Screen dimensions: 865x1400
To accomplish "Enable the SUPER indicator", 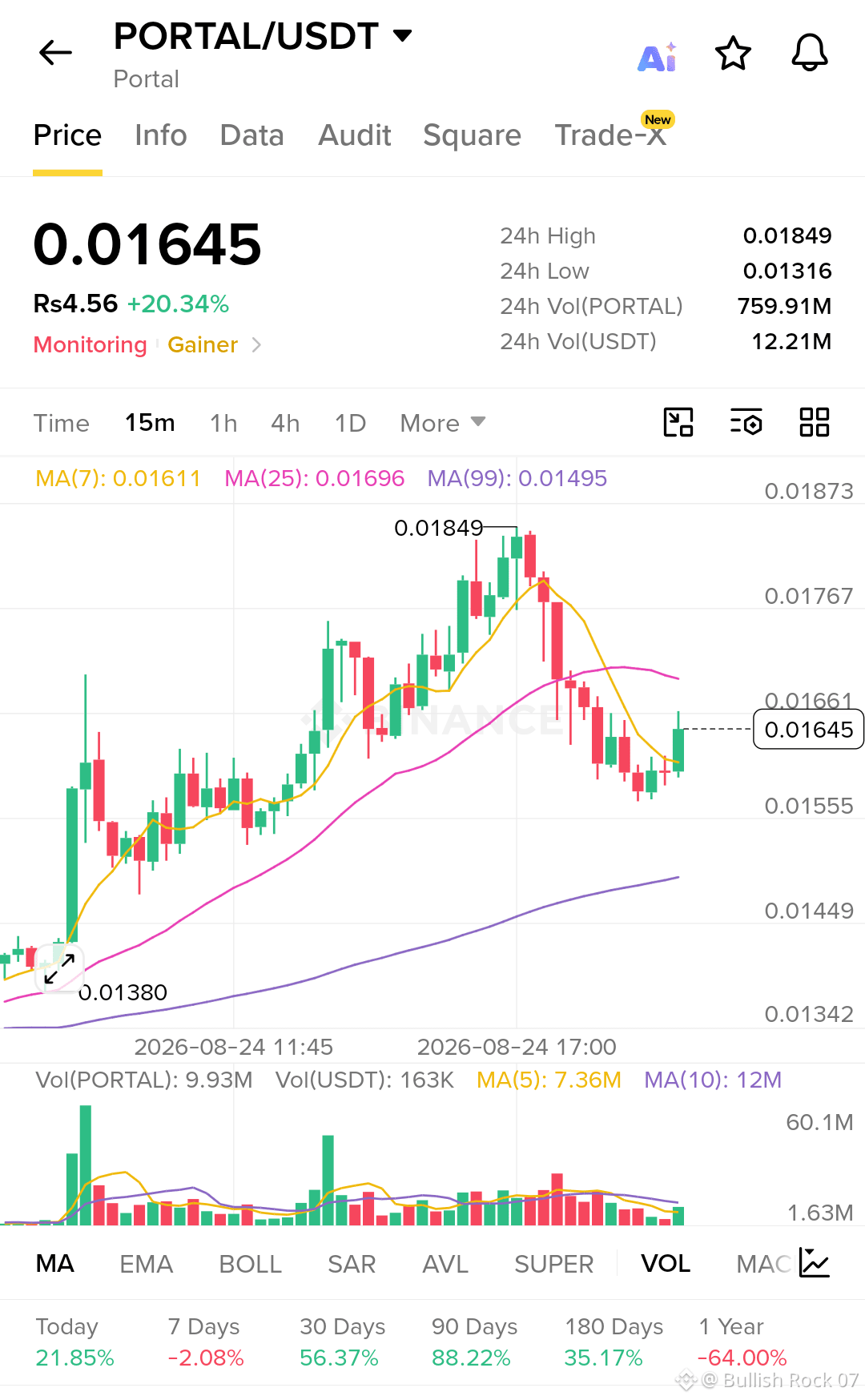I will [553, 1264].
